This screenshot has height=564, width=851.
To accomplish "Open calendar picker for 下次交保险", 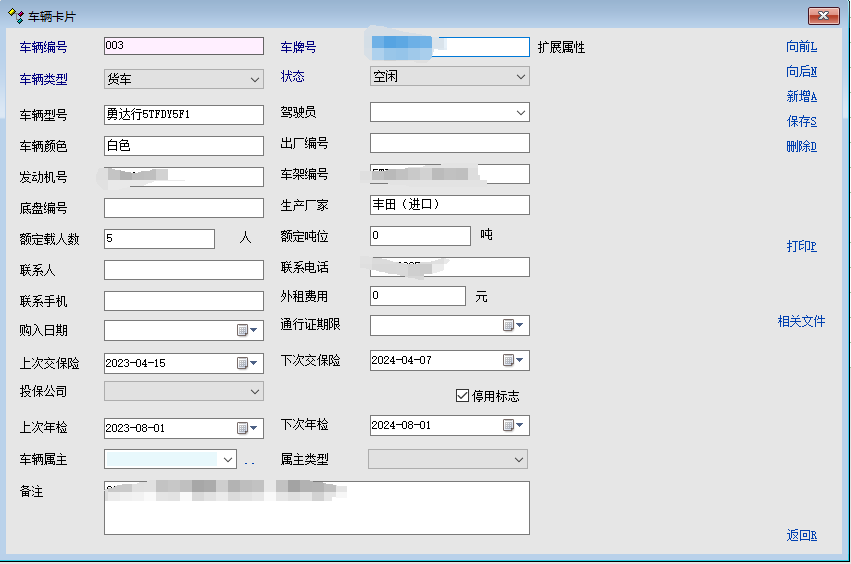I will point(513,360).
